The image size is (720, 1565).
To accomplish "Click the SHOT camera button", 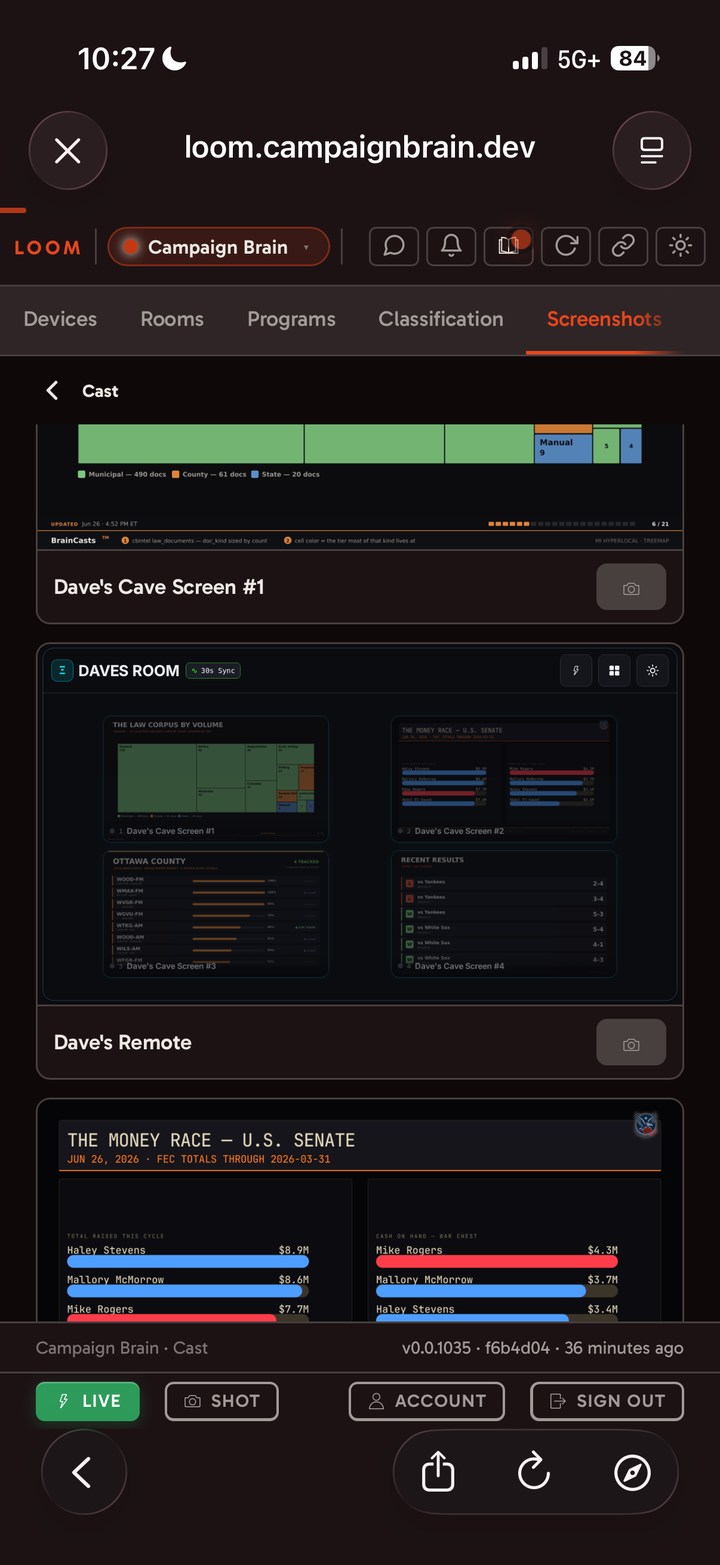I will [221, 1401].
